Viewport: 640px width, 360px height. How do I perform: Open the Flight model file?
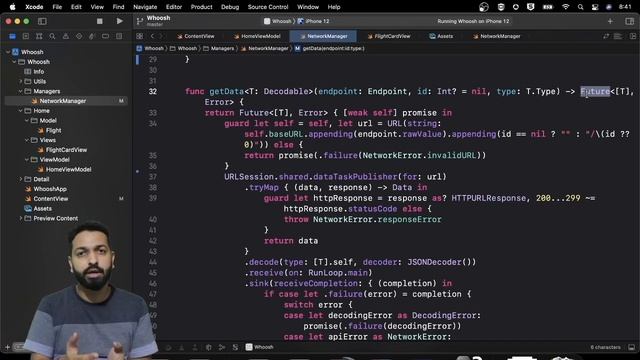pyautogui.click(x=49, y=130)
